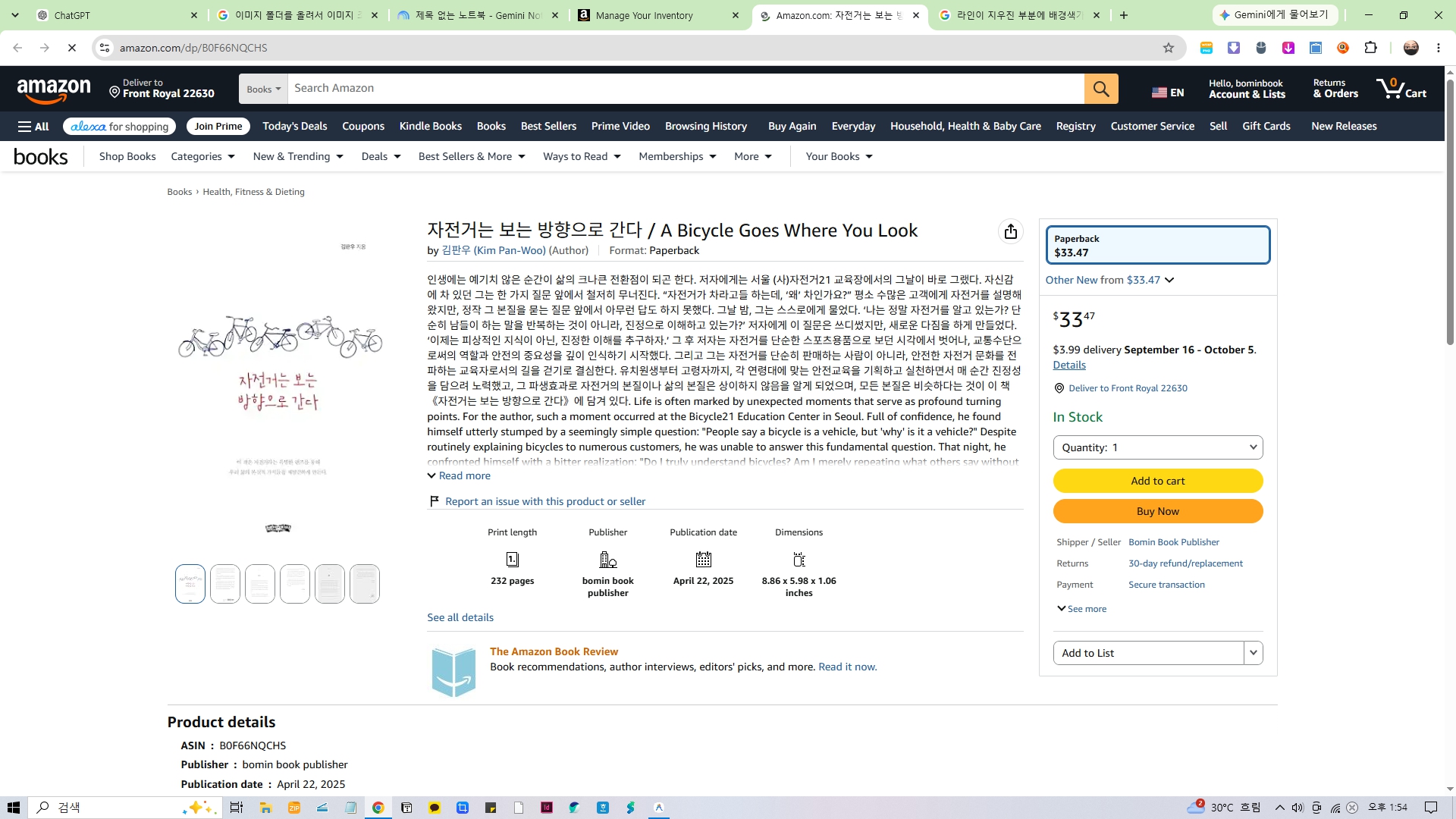Open Today's Deals in the nav bar
This screenshot has height=819, width=1456.
point(295,127)
